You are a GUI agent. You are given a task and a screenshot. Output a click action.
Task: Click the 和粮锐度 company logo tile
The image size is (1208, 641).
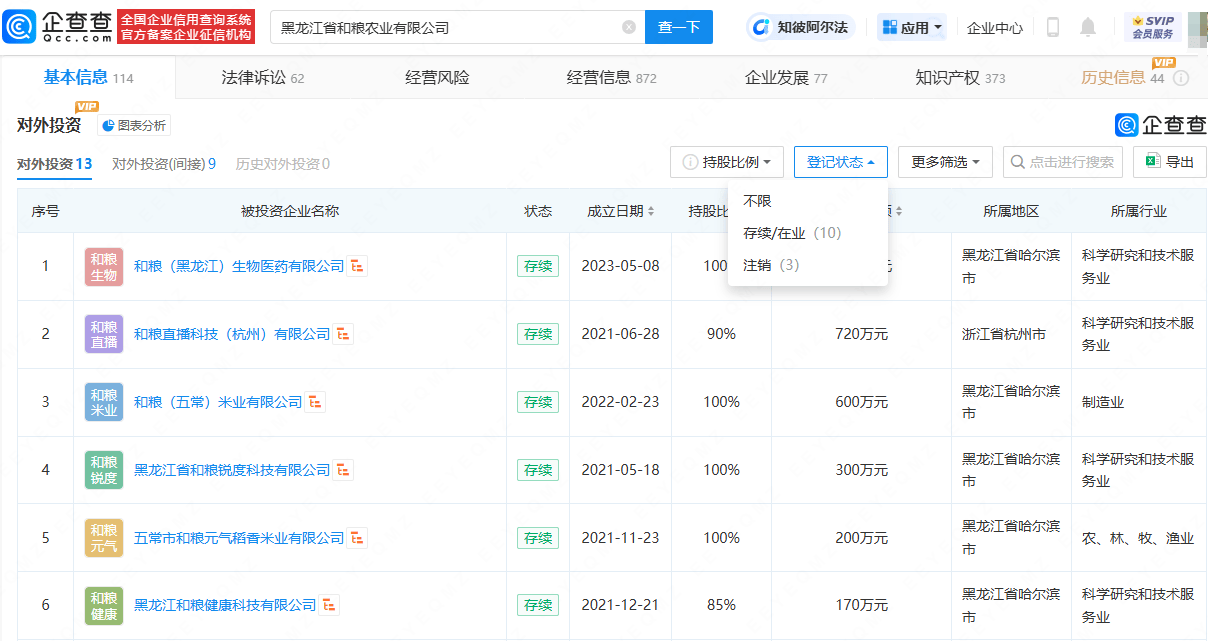point(104,470)
